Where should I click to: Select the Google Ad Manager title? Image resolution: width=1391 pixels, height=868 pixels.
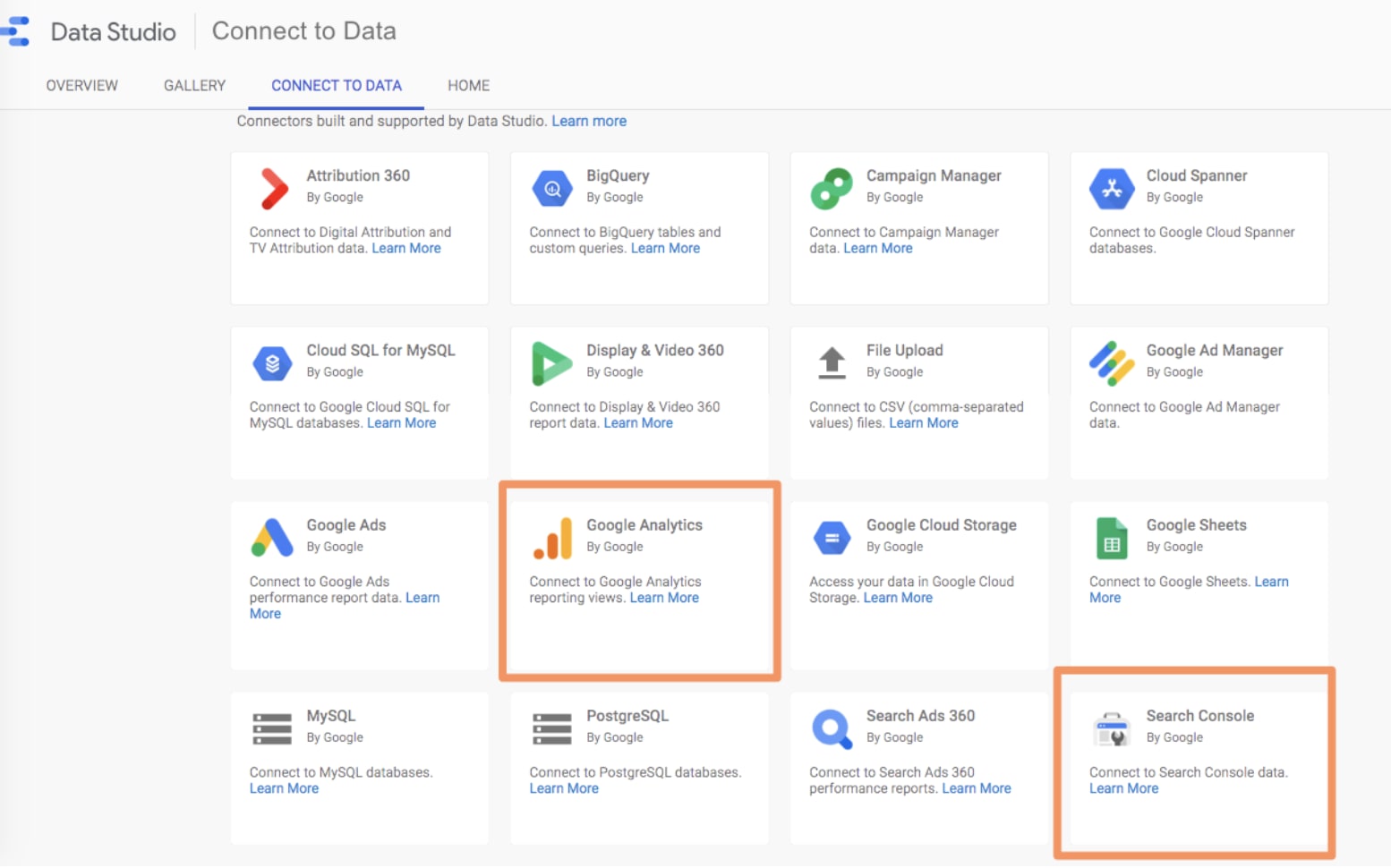(x=1215, y=350)
